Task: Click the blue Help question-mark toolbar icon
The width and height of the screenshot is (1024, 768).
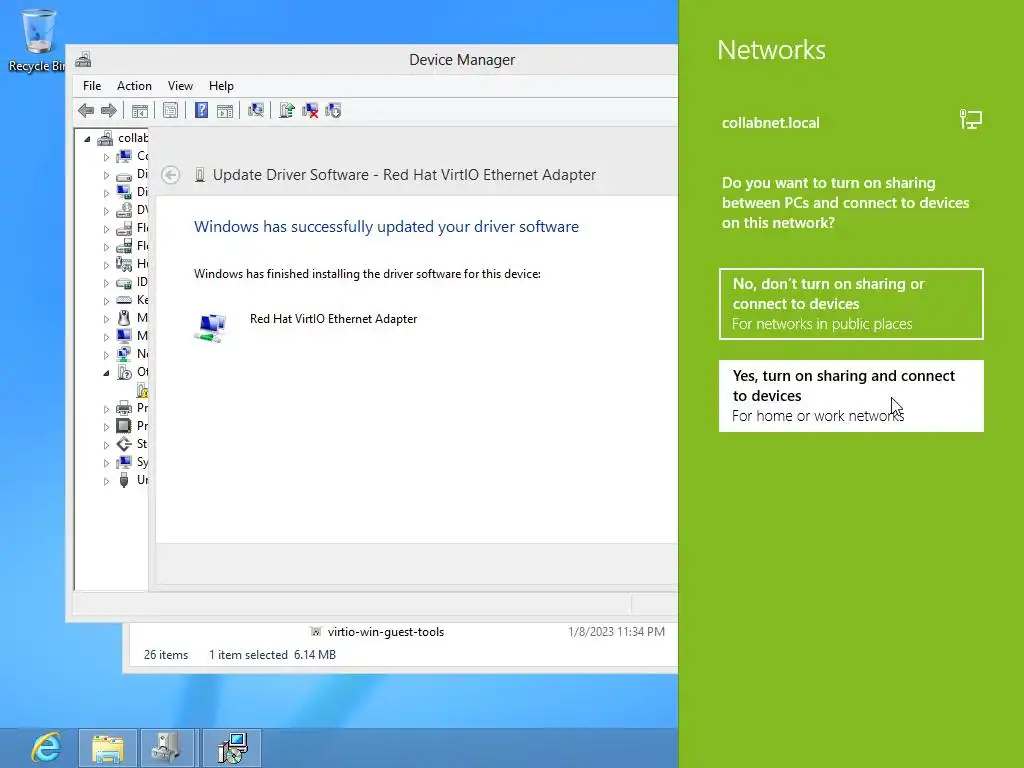Action: [x=202, y=110]
